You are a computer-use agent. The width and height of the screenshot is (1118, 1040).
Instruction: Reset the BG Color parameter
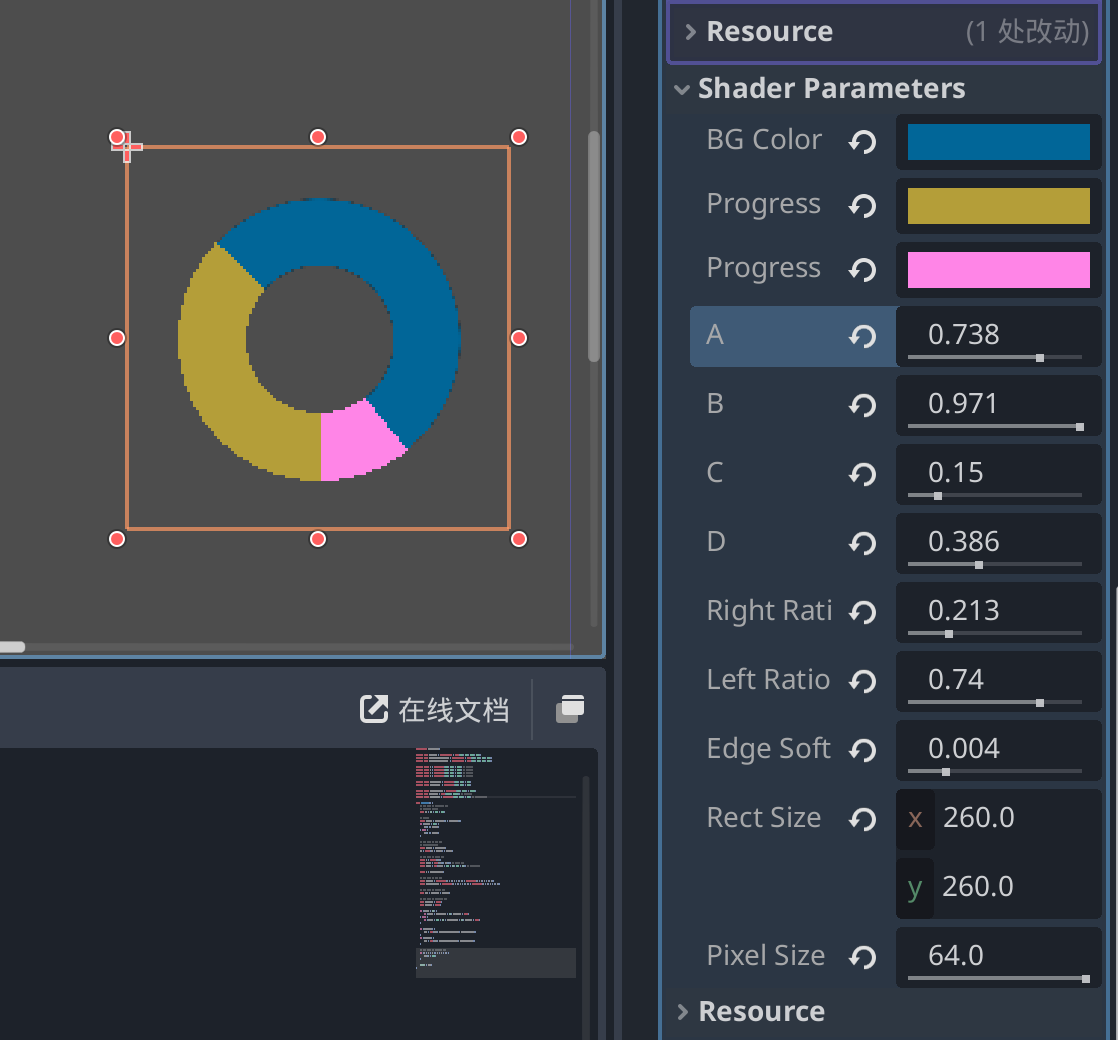tap(862, 142)
